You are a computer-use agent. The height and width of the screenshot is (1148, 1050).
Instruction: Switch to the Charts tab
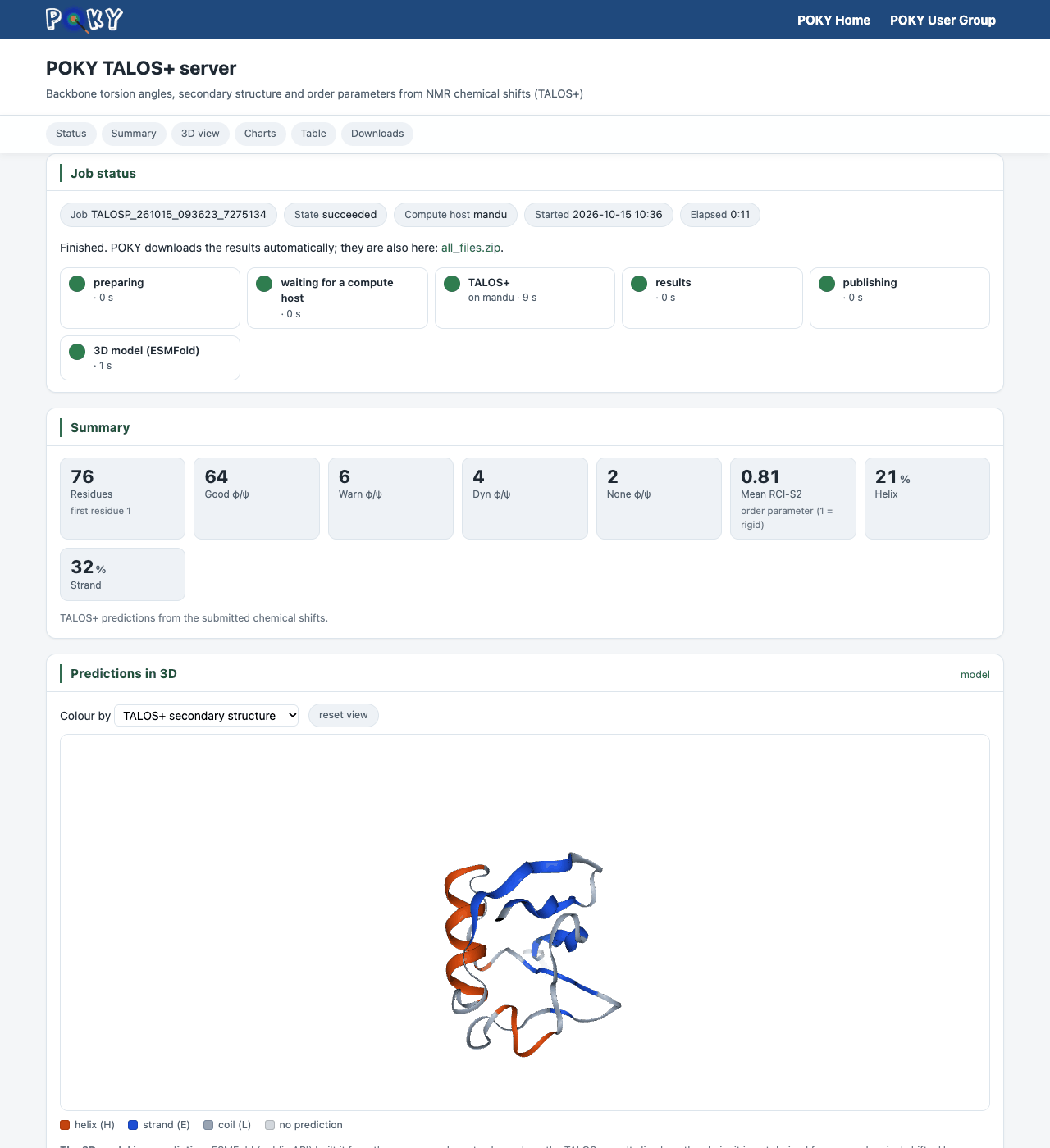point(260,134)
